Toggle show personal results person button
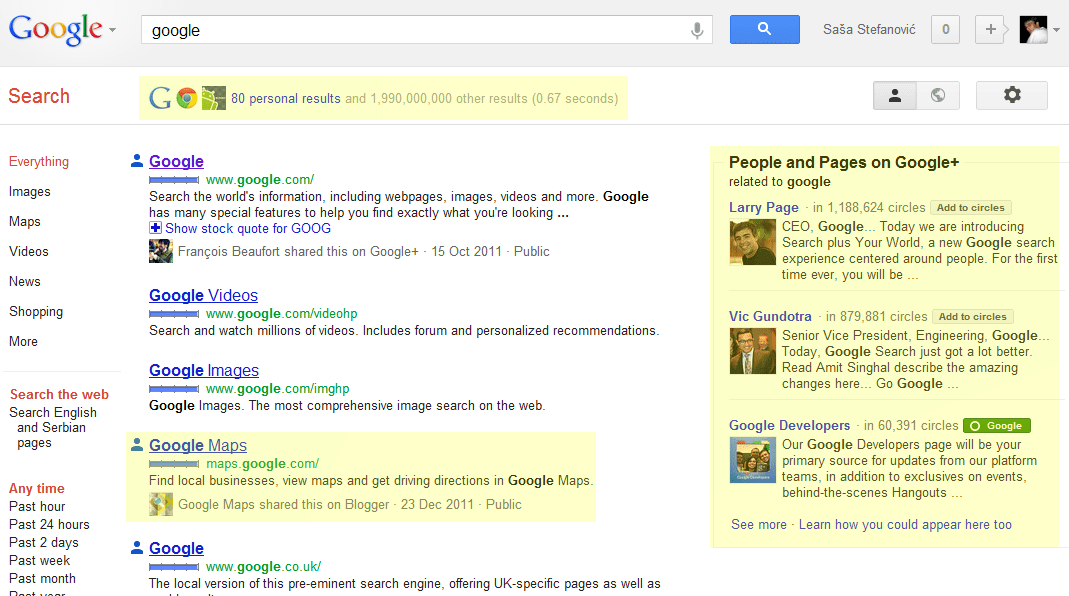Viewport: 1069px width, 596px height. click(894, 95)
